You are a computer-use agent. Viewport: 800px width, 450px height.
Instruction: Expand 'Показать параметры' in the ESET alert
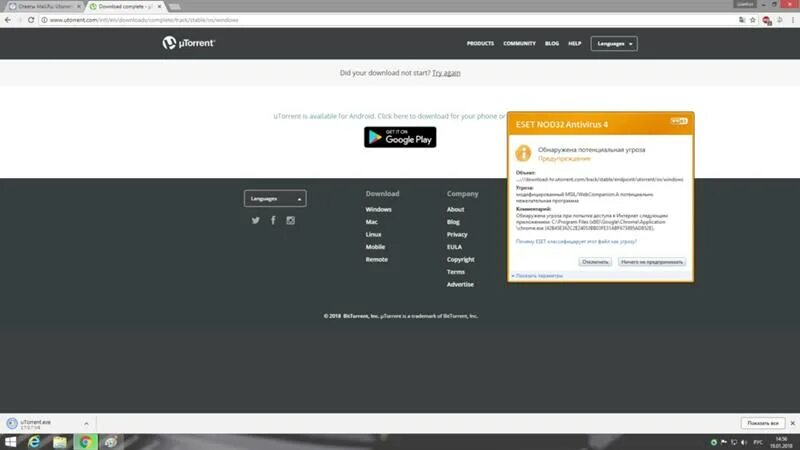point(537,276)
